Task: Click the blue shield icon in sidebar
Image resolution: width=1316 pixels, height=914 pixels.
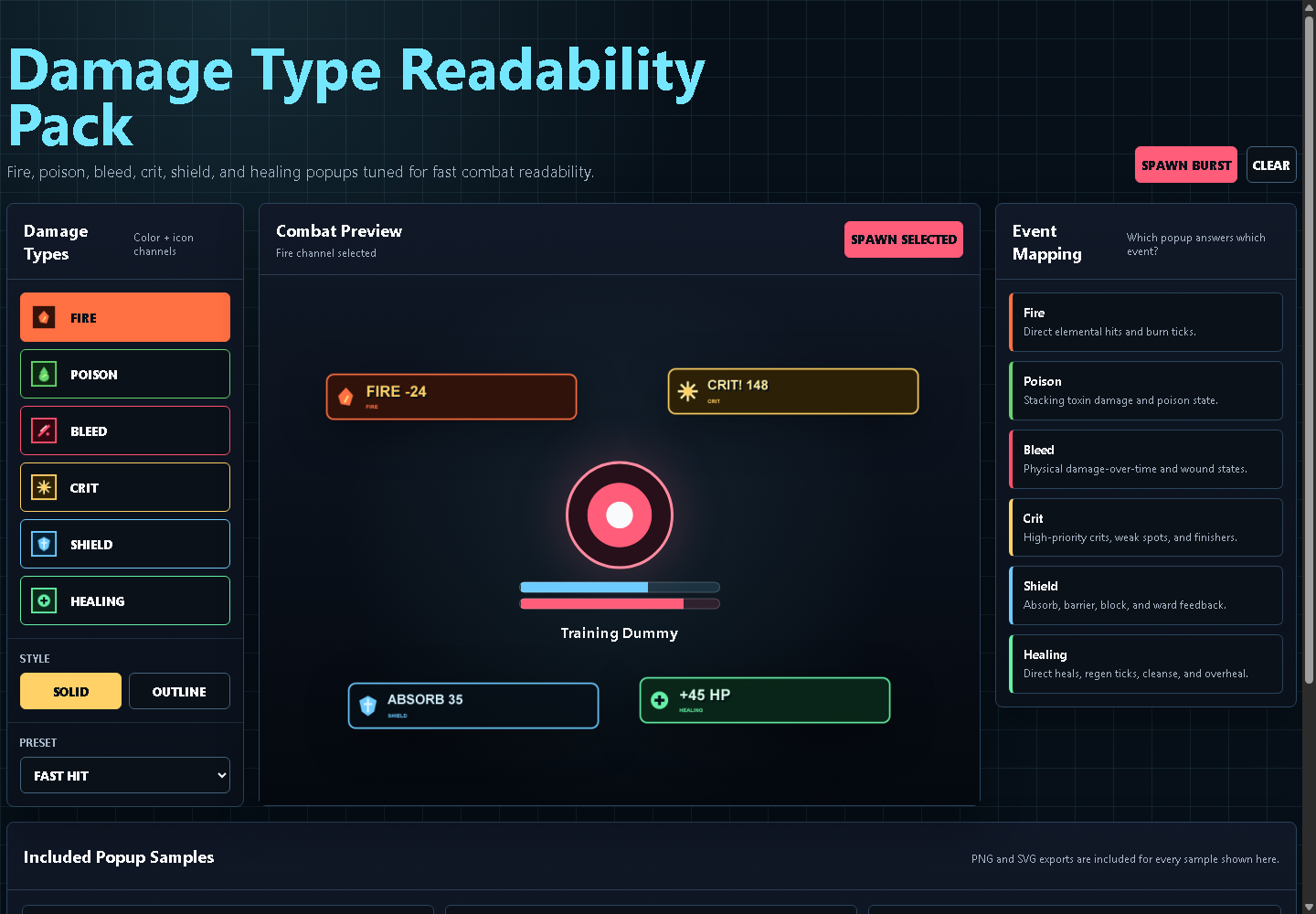Action: tap(44, 544)
